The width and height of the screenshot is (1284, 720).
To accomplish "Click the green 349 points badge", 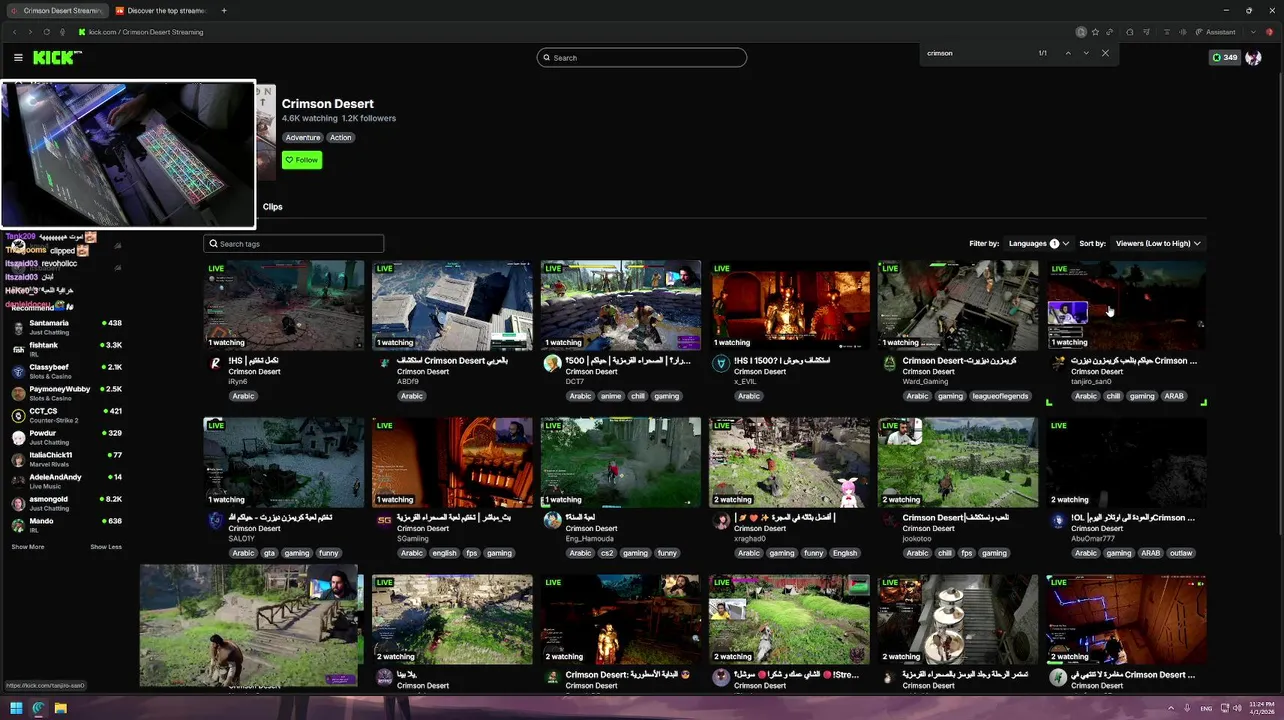I will [x=1225, y=57].
